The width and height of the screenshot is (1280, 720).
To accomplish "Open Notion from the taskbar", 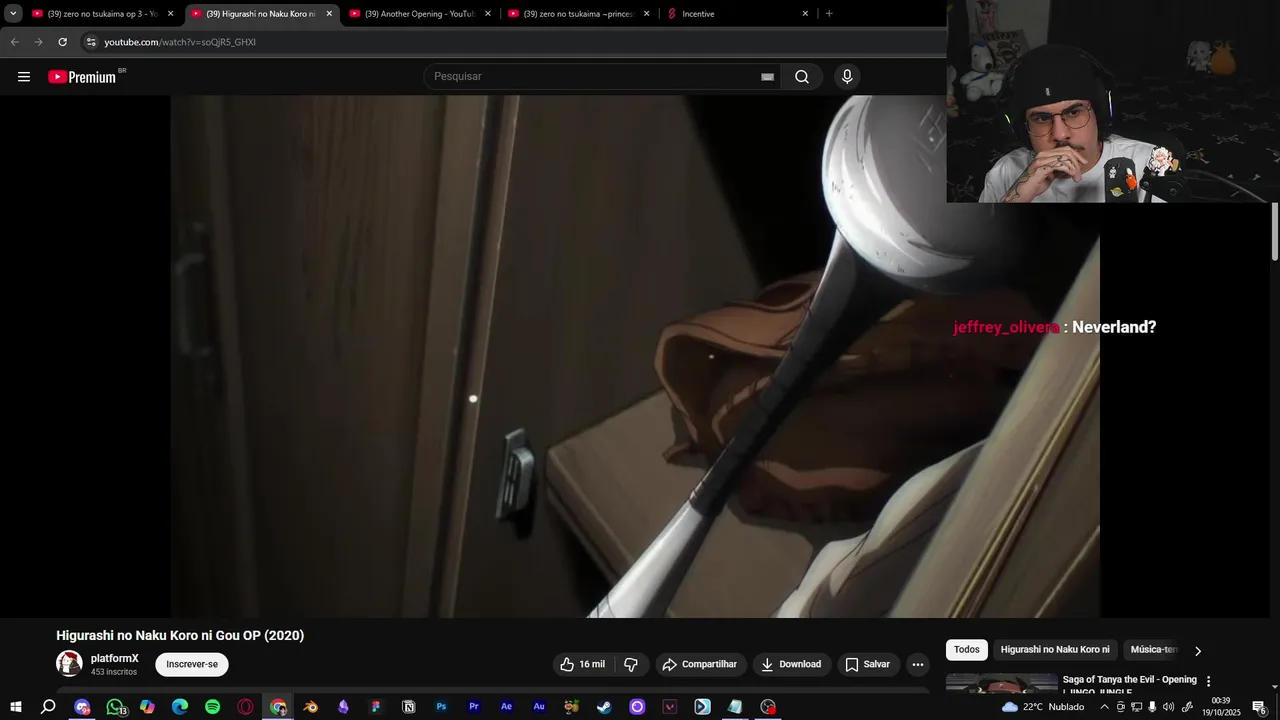I will point(409,707).
